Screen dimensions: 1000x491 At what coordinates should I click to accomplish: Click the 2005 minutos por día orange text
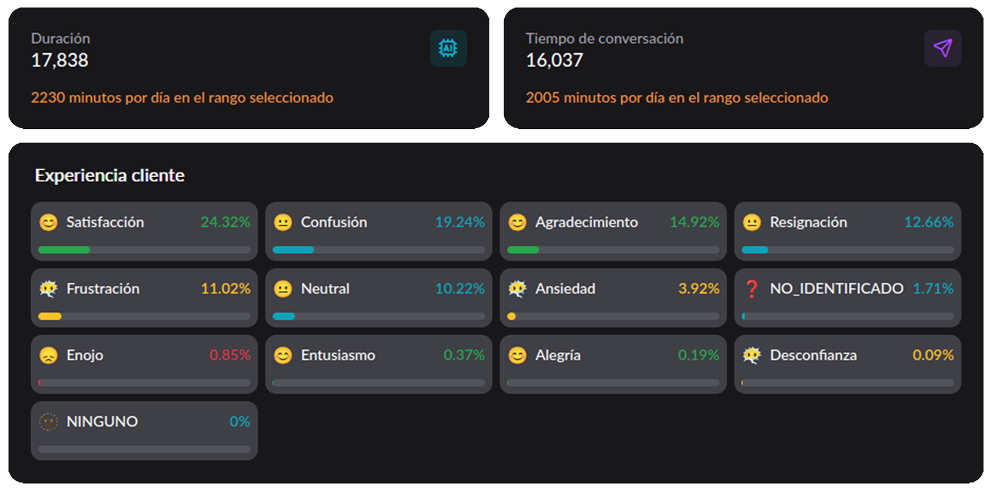[677, 98]
